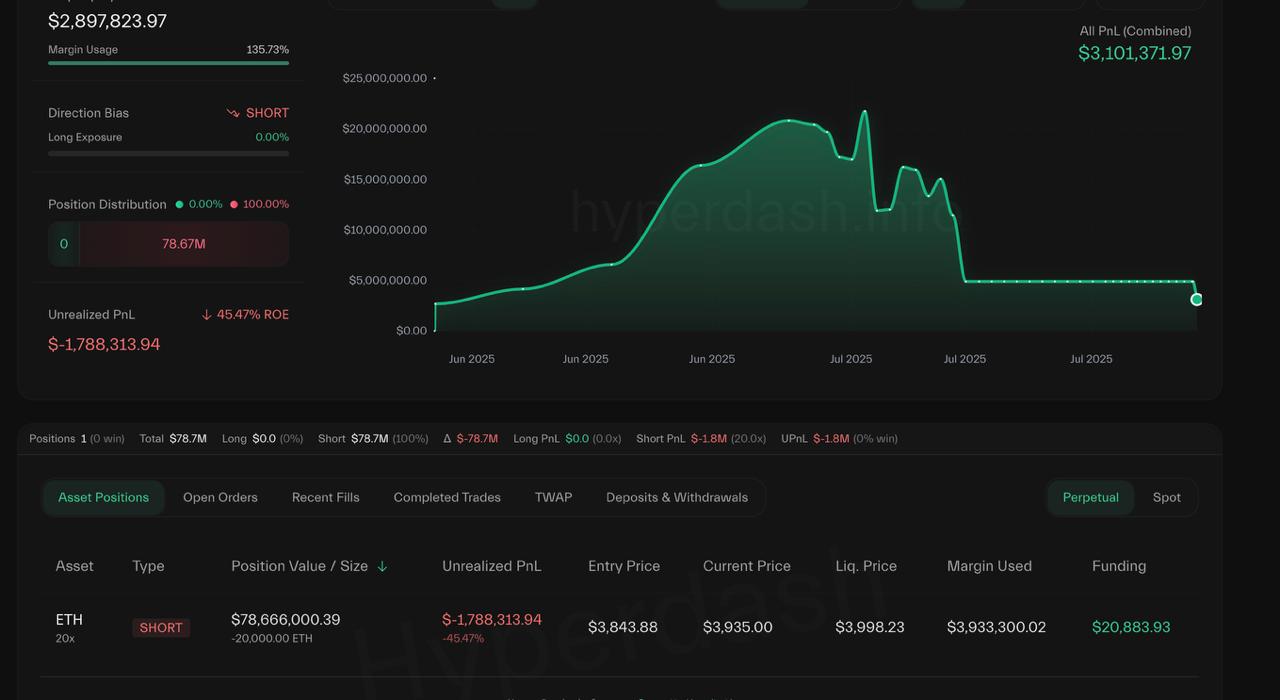Click the Short $78.7M summary stat

coord(373,438)
